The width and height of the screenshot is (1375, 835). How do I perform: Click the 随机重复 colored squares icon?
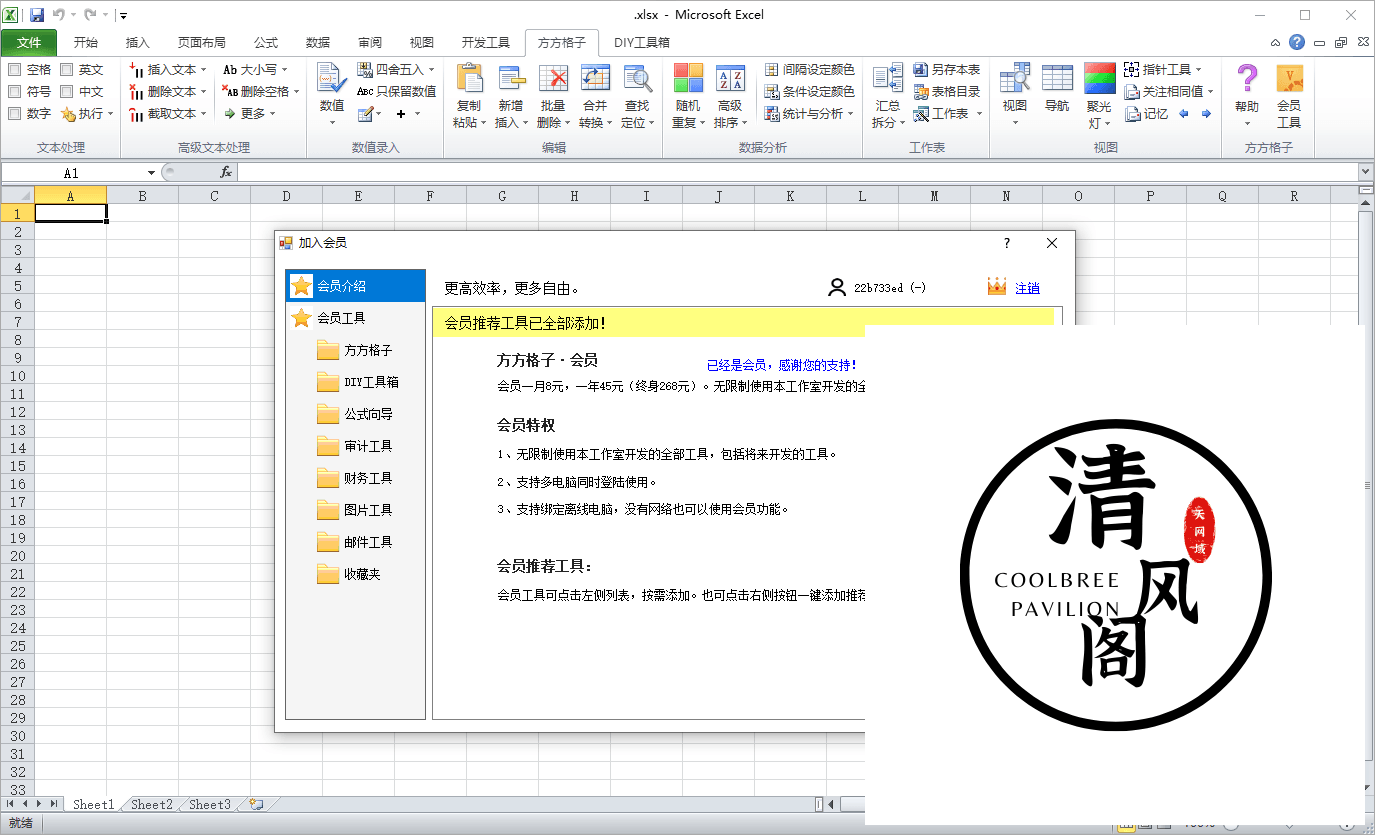click(x=688, y=79)
